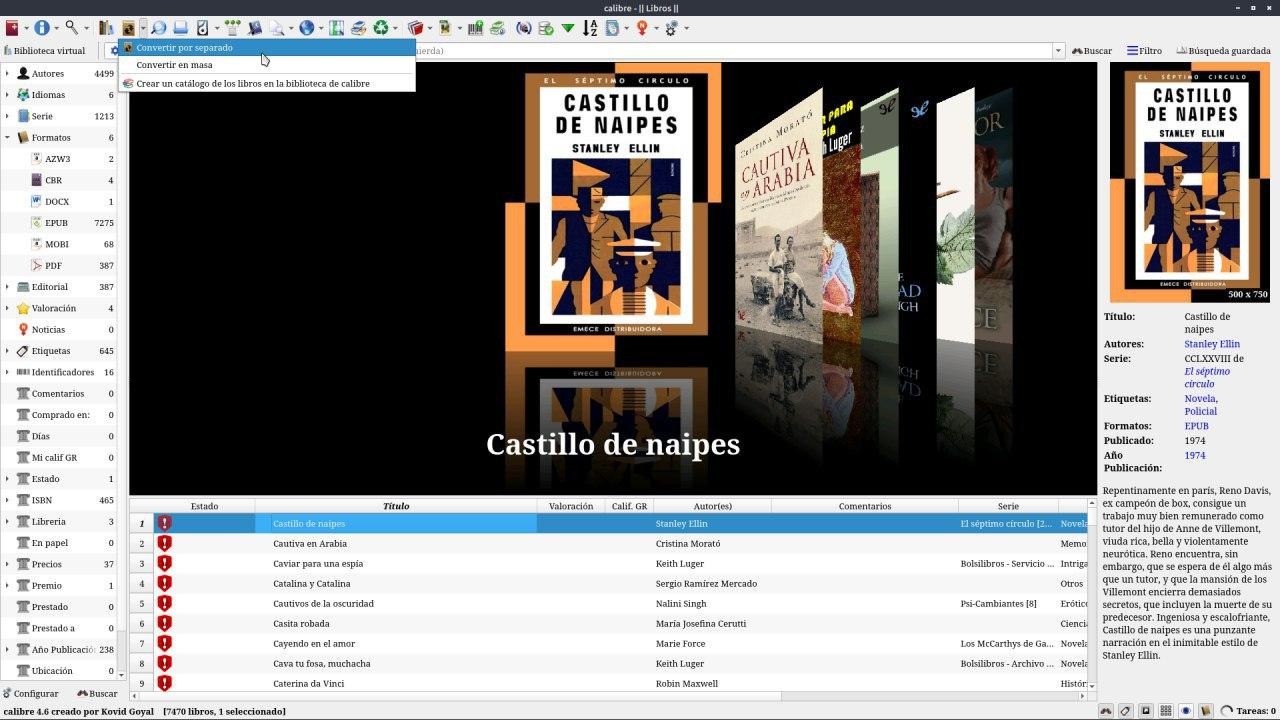Click the green recycle Remove books icon

tap(381, 28)
